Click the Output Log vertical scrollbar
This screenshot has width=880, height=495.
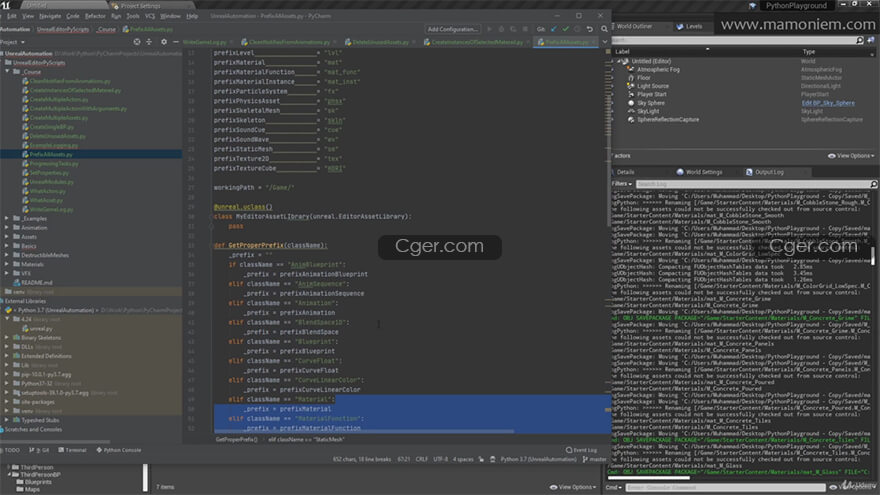[873, 255]
